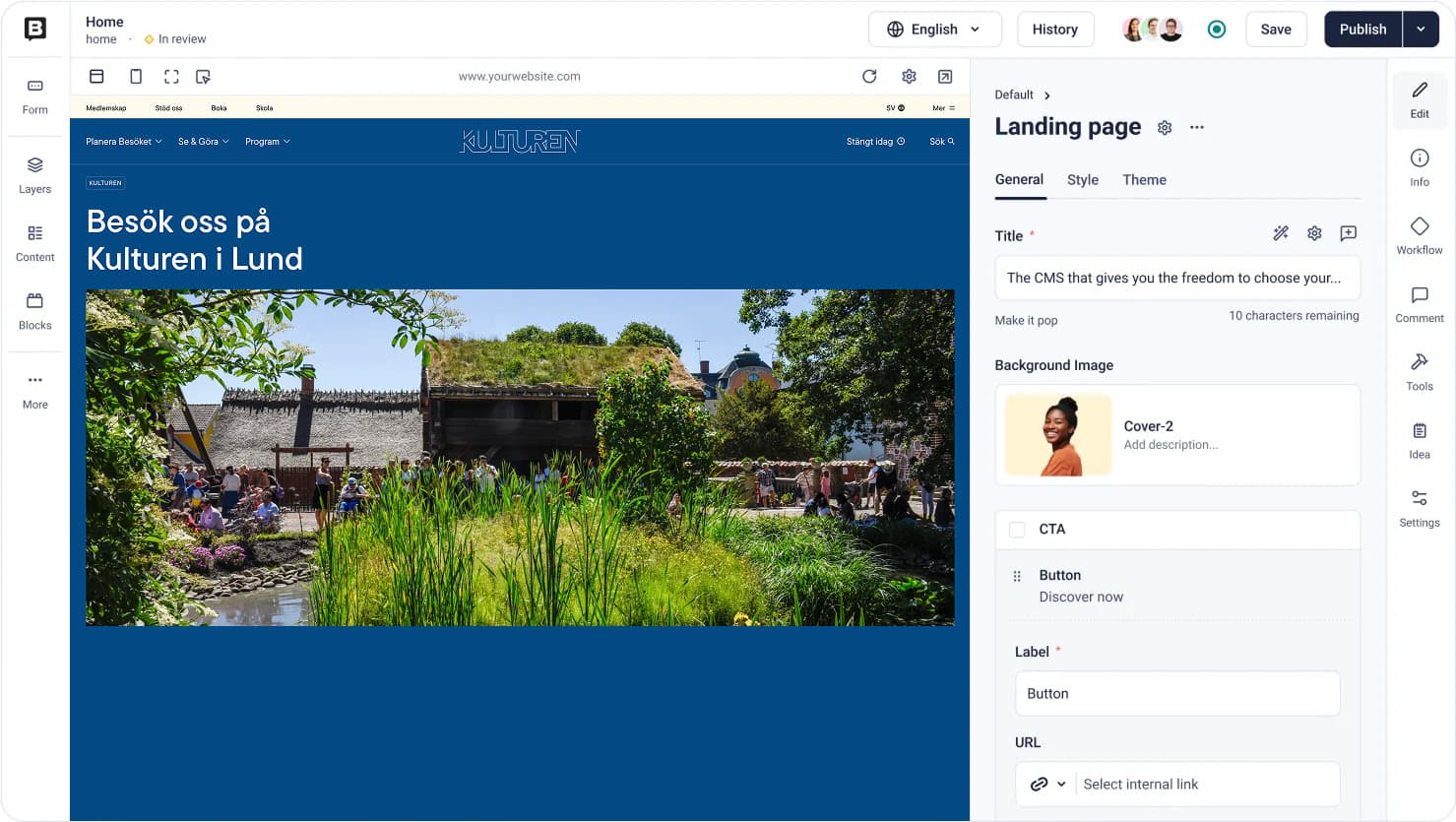Open the English language dropdown
The height and width of the screenshot is (822, 1456).
point(933,29)
